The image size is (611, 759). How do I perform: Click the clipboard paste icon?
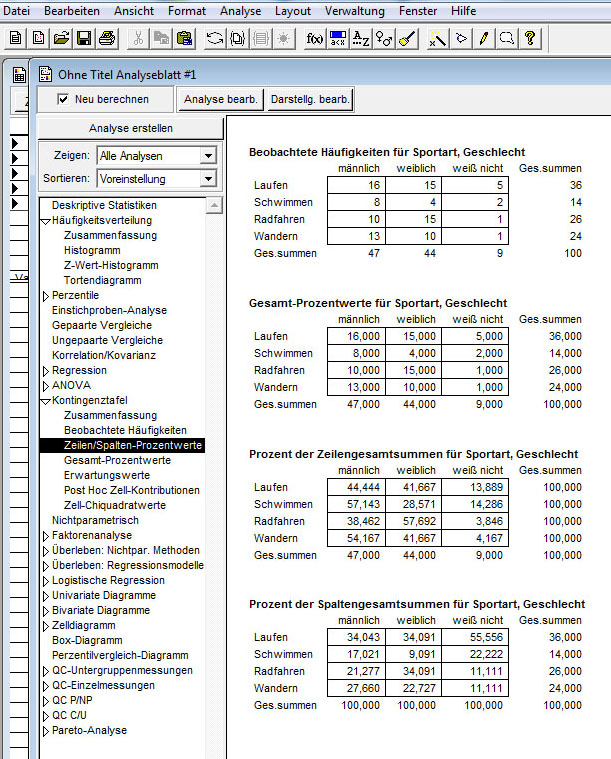184,38
